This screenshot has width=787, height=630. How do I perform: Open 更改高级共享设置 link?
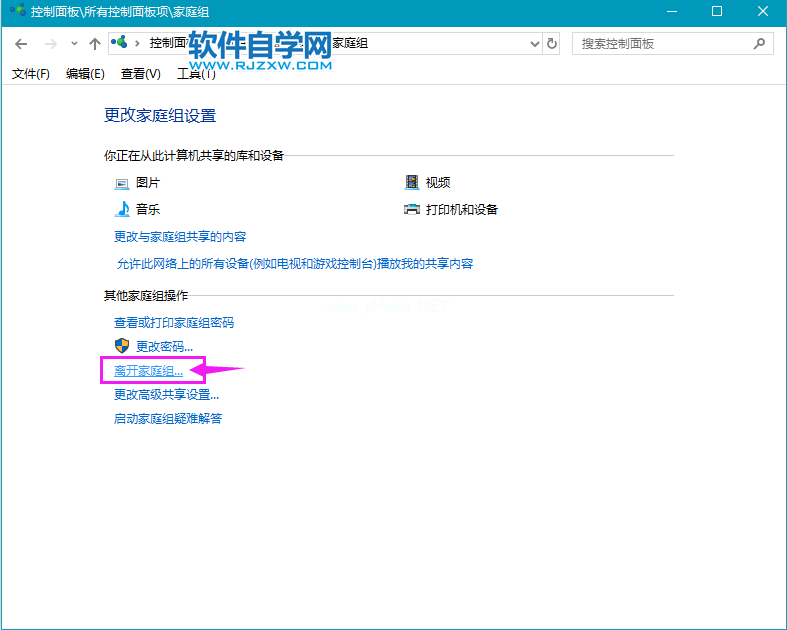166,395
